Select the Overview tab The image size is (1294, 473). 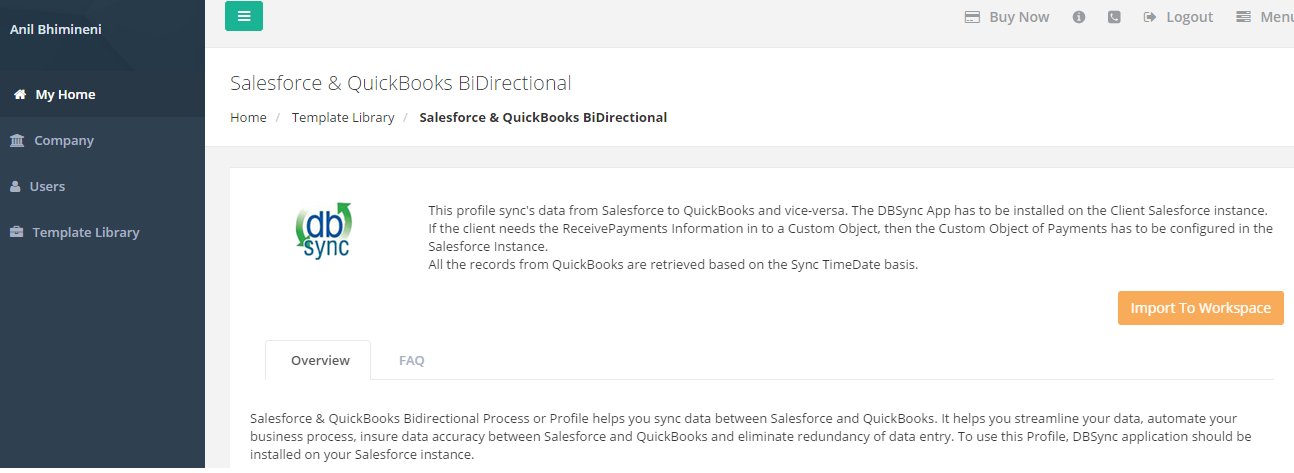coord(320,360)
